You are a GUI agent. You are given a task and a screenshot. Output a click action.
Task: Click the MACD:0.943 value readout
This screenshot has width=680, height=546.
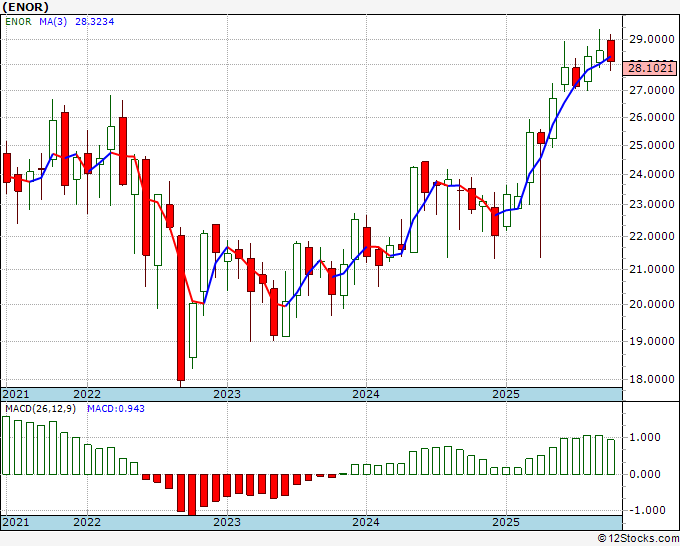116,409
